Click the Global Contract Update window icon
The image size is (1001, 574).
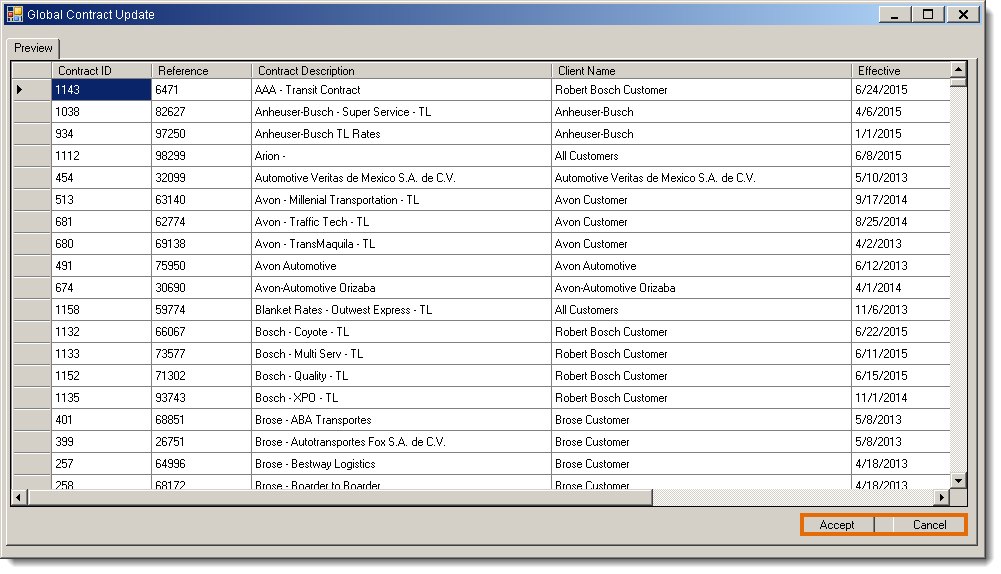pos(15,14)
